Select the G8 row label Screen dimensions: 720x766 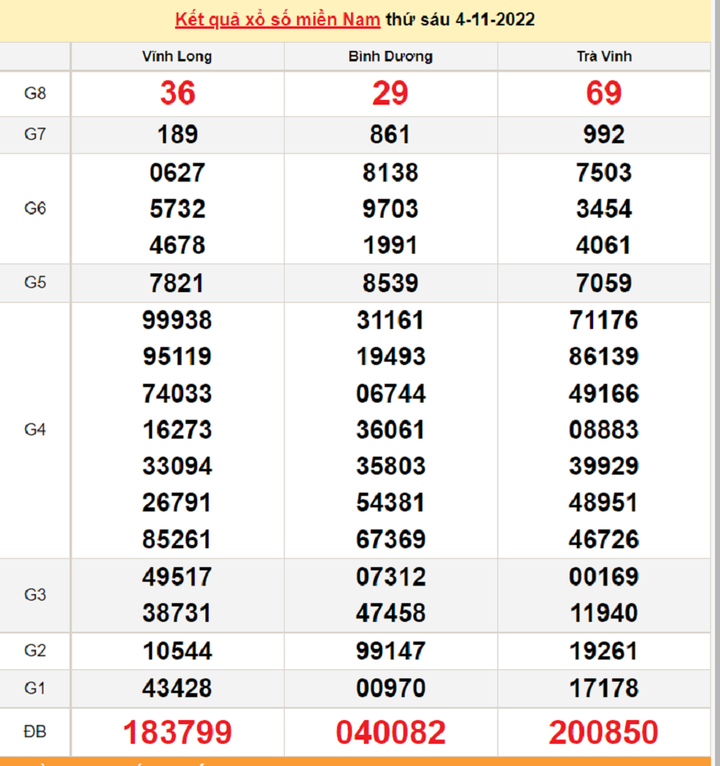point(35,94)
